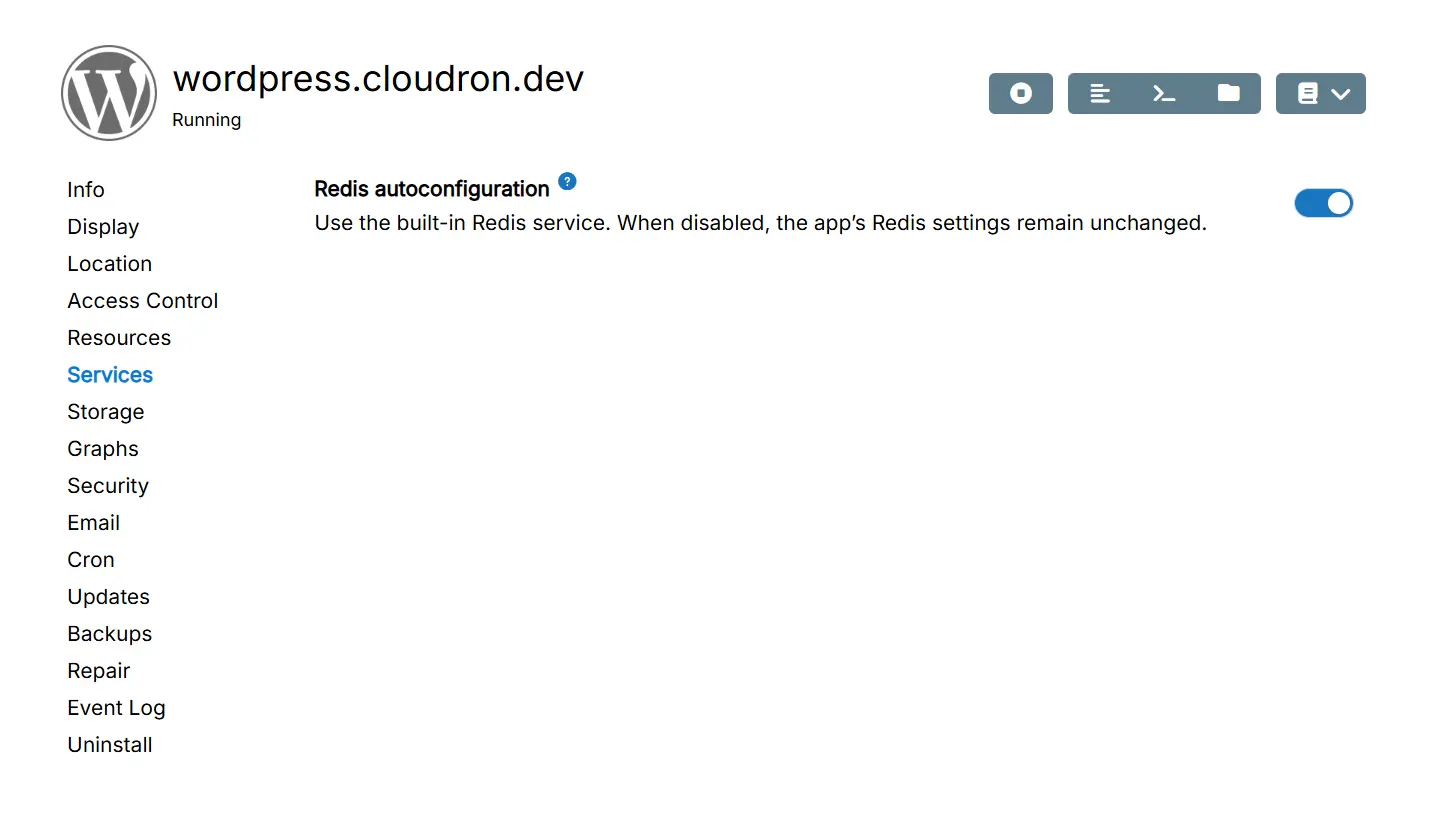Viewport: 1450px width, 818px height.
Task: Open the file manager folder icon
Action: pos(1228,93)
